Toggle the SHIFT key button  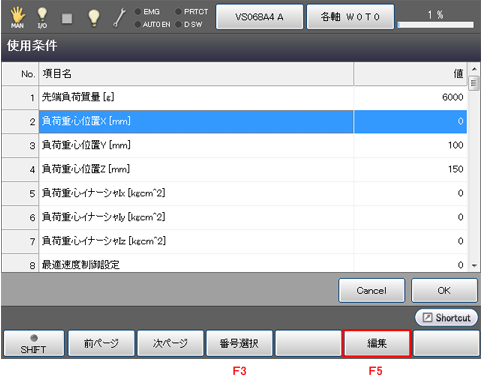(34, 343)
